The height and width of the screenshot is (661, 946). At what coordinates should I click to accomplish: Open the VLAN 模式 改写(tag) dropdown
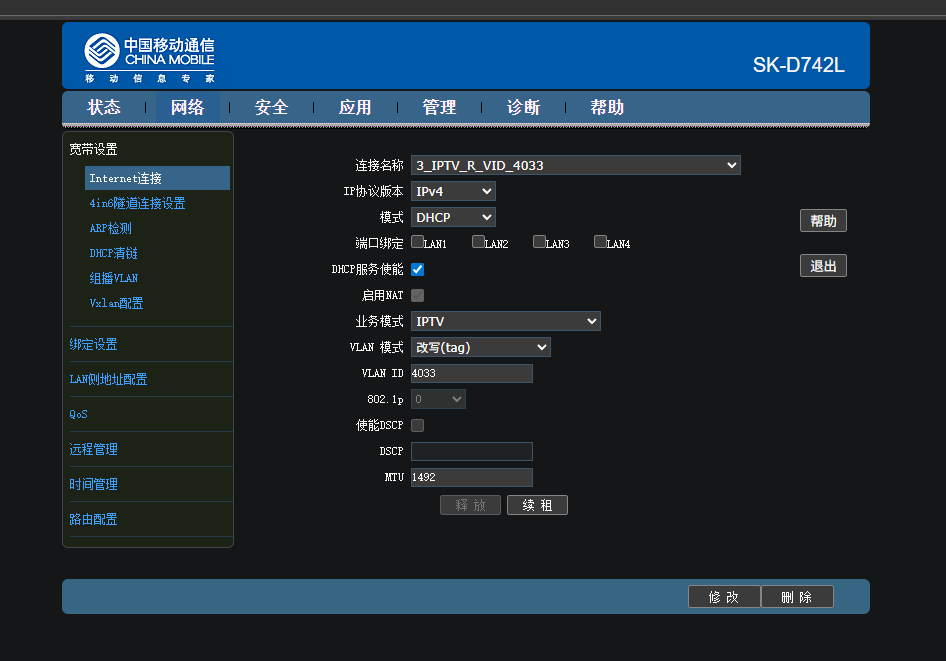pyautogui.click(x=481, y=347)
